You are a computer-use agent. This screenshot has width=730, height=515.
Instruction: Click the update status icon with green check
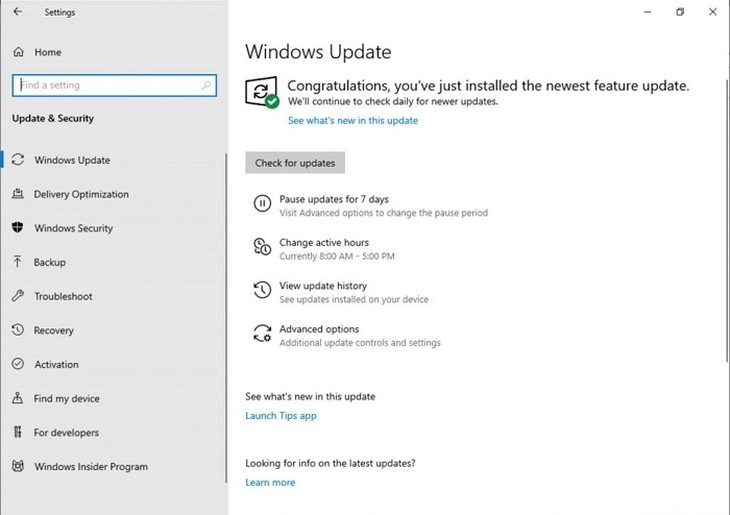pos(262,92)
